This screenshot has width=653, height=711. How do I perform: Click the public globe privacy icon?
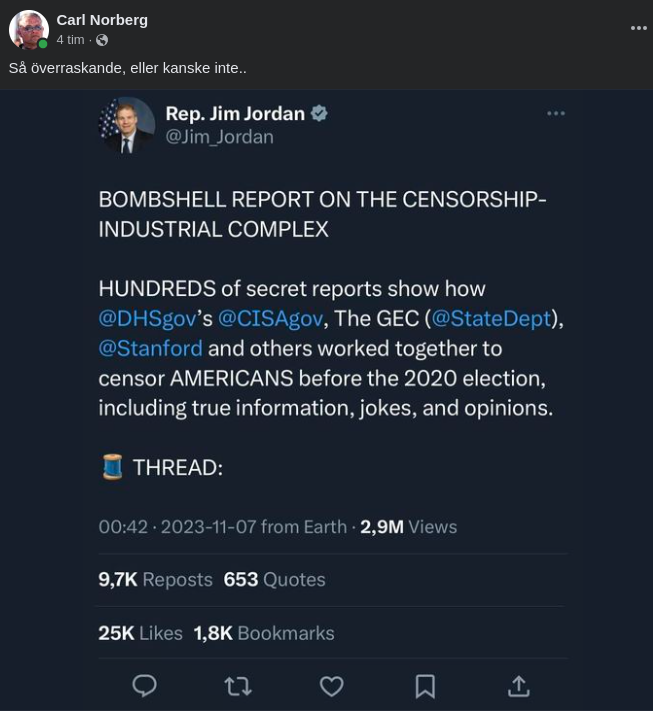pos(102,40)
